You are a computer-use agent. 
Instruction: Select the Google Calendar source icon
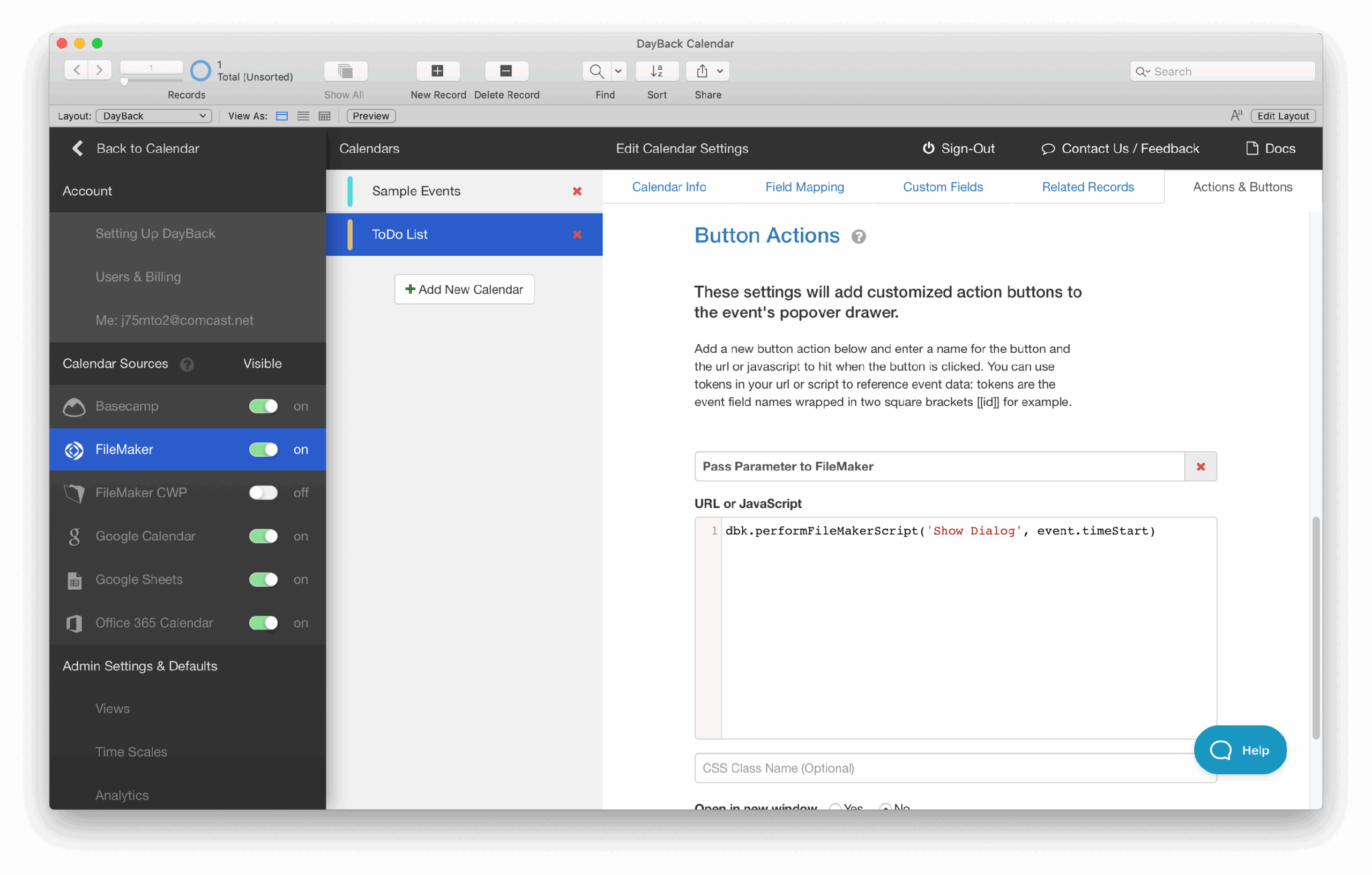point(74,536)
